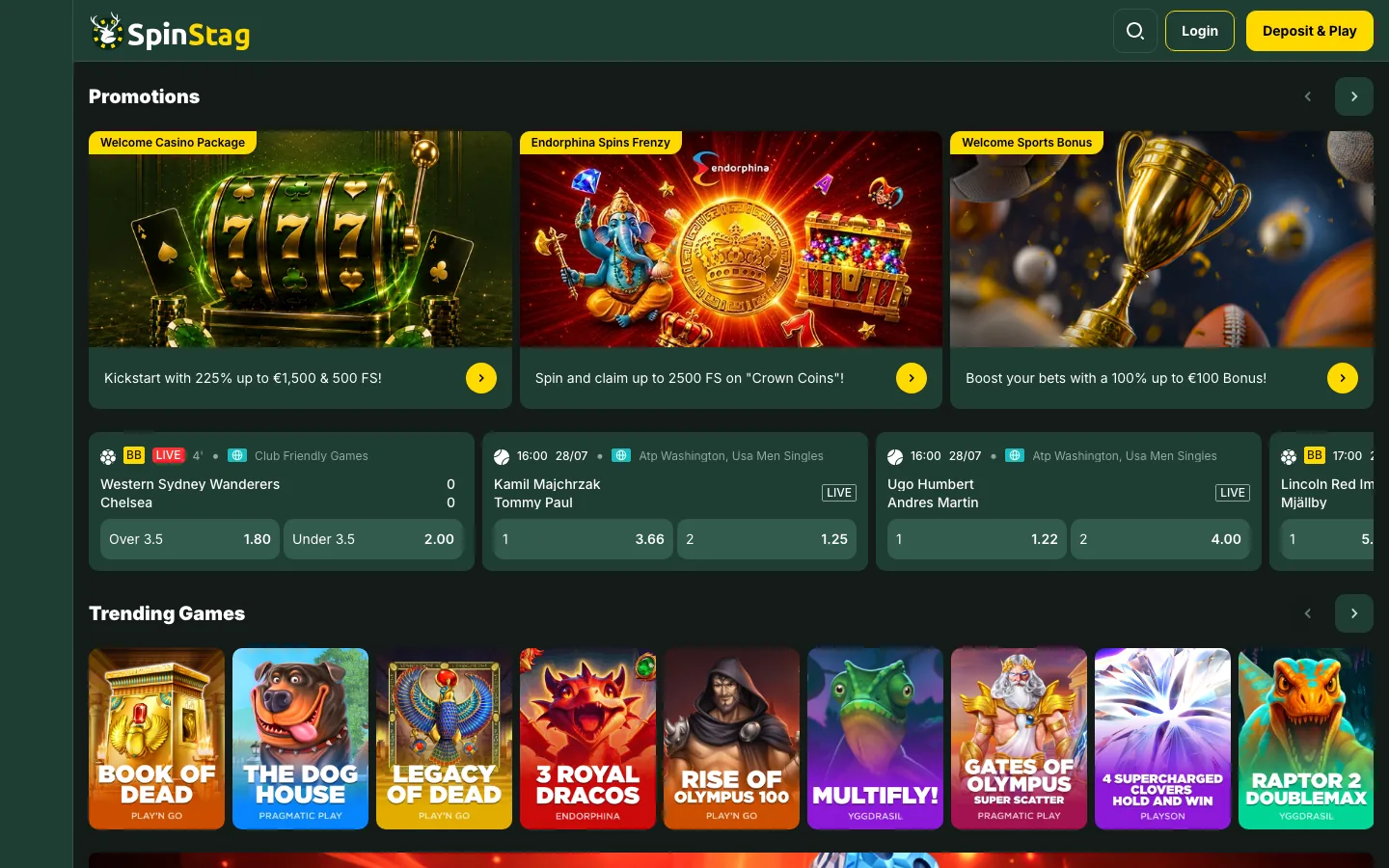Select the Endorphina Spins Frenzy label

pos(600,143)
